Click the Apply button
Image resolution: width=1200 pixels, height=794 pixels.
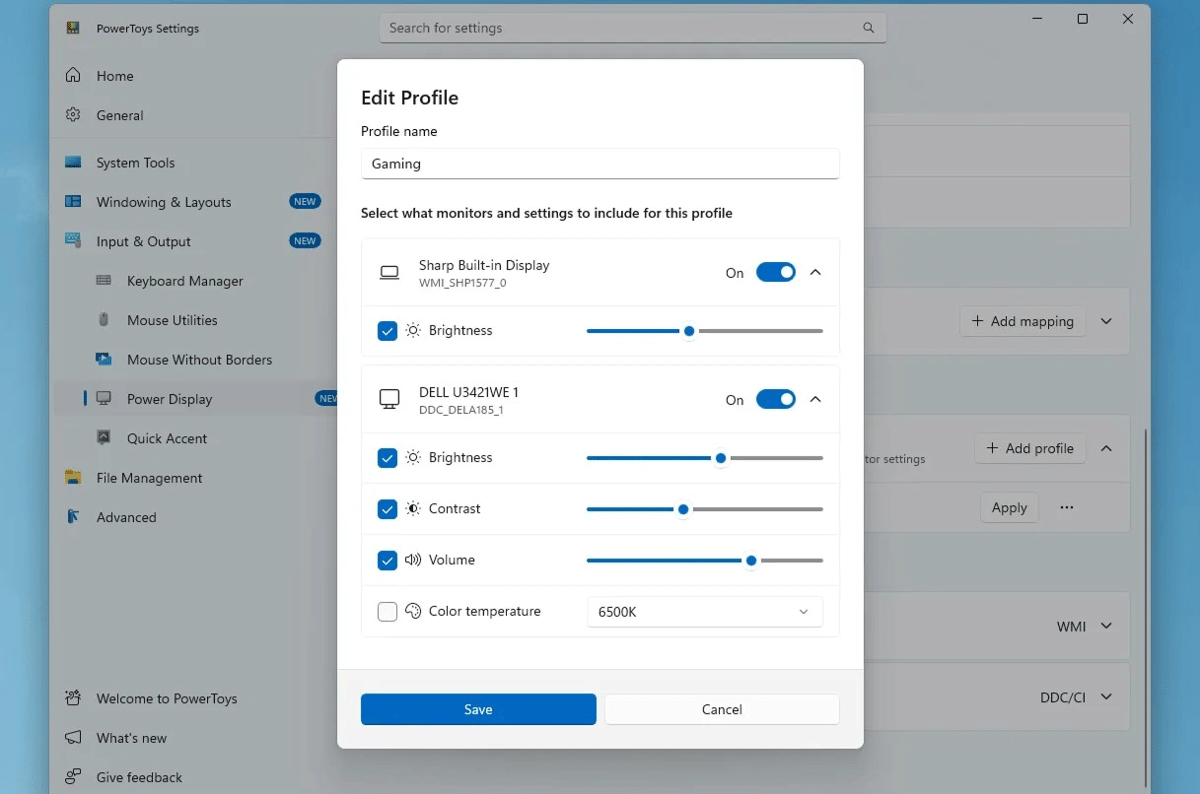click(1009, 507)
